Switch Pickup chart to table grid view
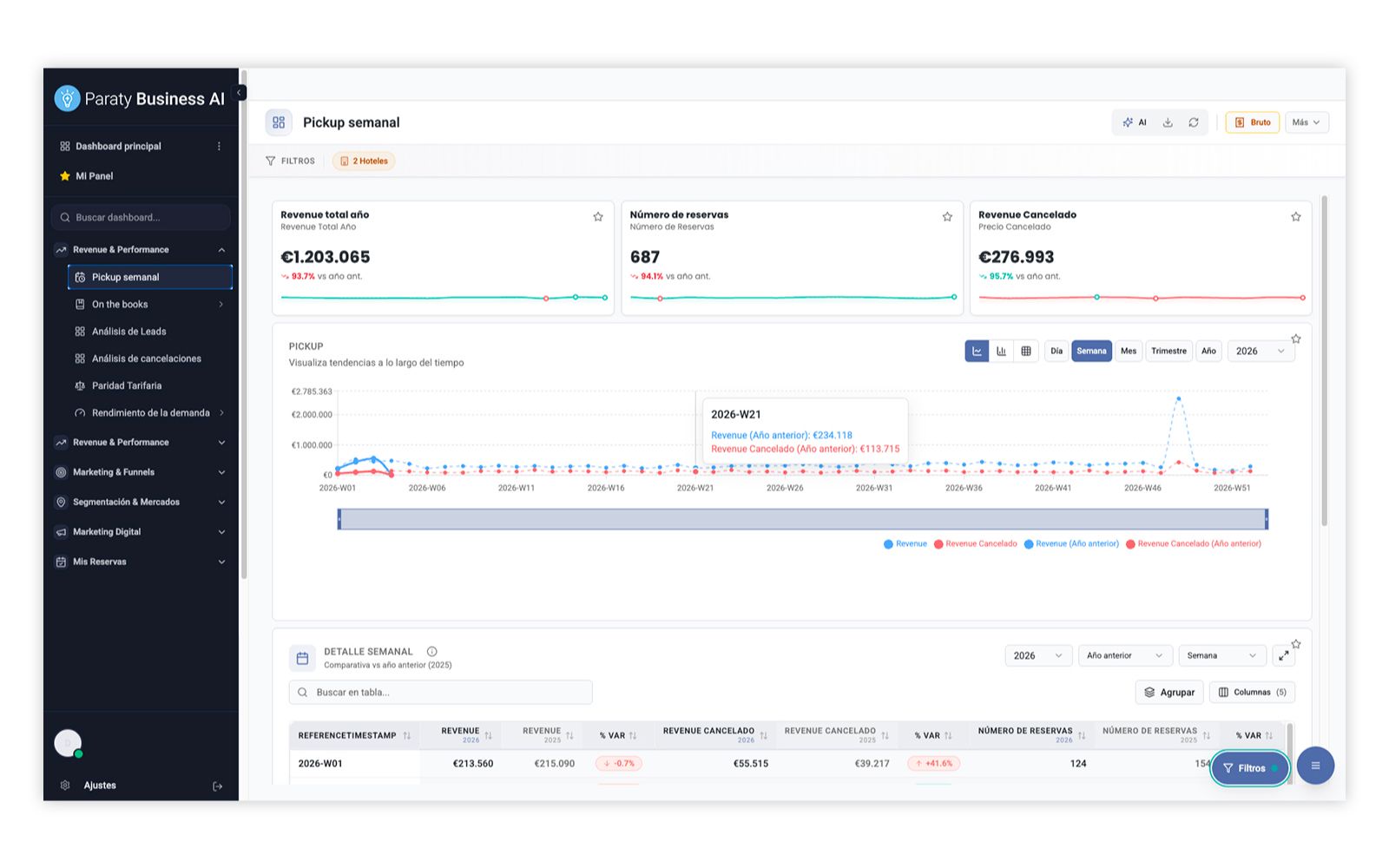 pyautogui.click(x=1026, y=351)
